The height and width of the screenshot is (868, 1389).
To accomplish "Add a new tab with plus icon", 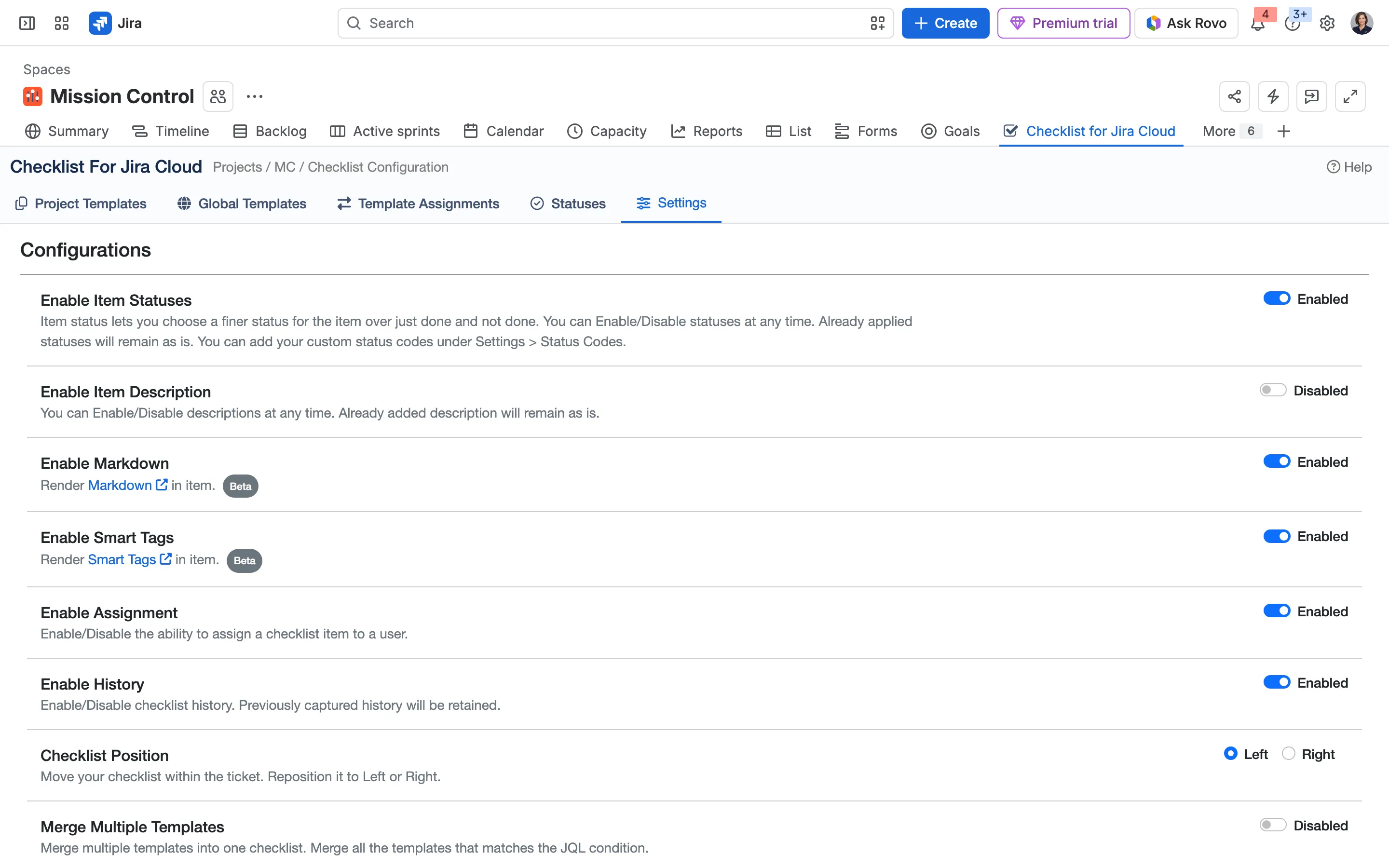I will [1284, 131].
